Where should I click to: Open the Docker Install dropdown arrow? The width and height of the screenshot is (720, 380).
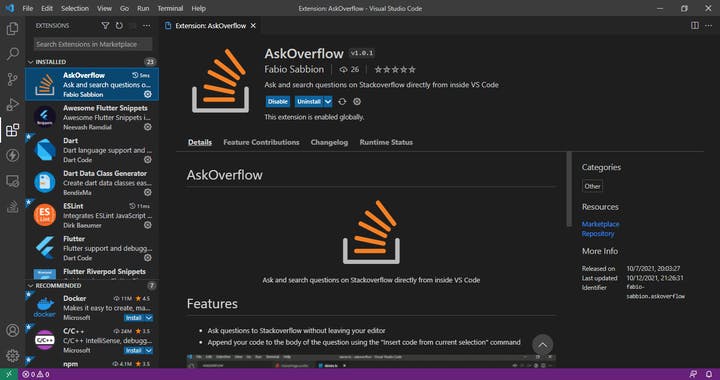[x=149, y=318]
